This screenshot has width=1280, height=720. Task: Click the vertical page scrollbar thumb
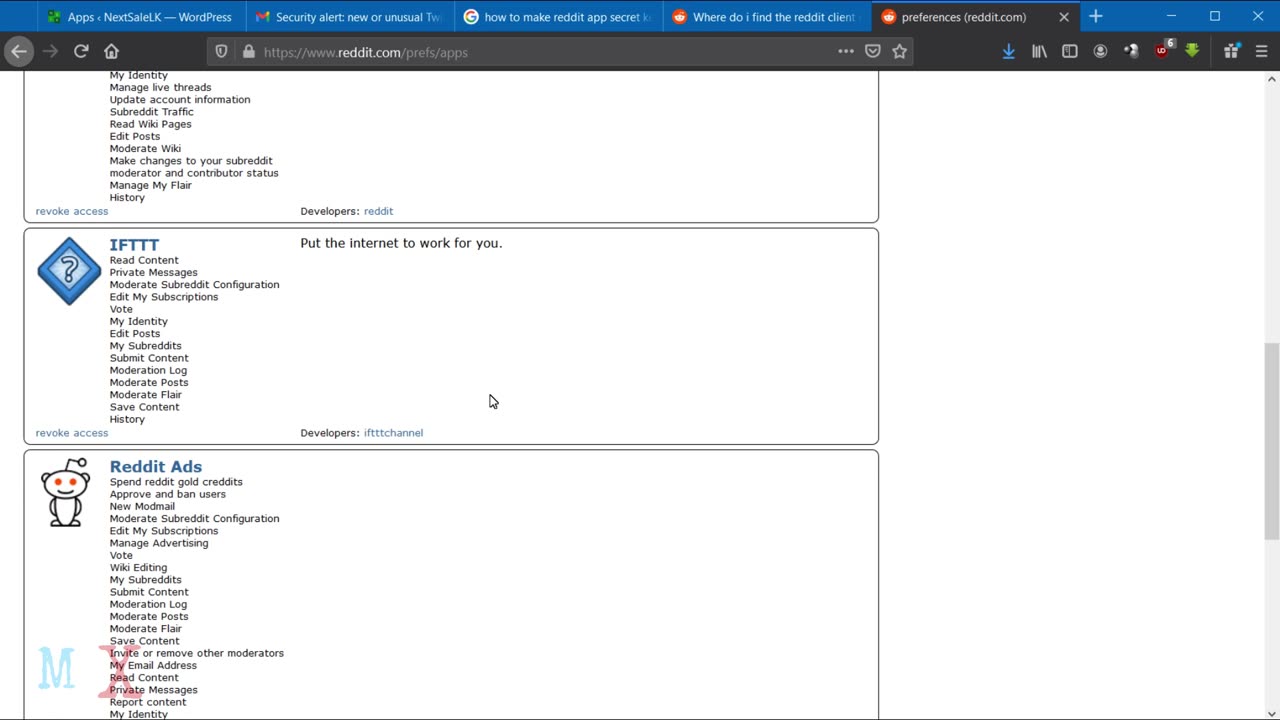[1271, 440]
